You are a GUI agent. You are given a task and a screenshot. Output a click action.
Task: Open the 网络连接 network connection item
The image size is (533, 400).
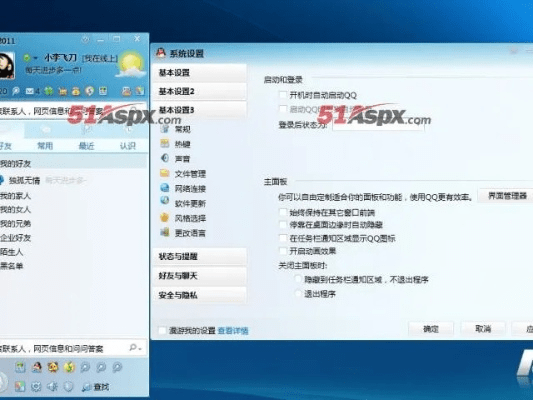pyautogui.click(x=183, y=189)
